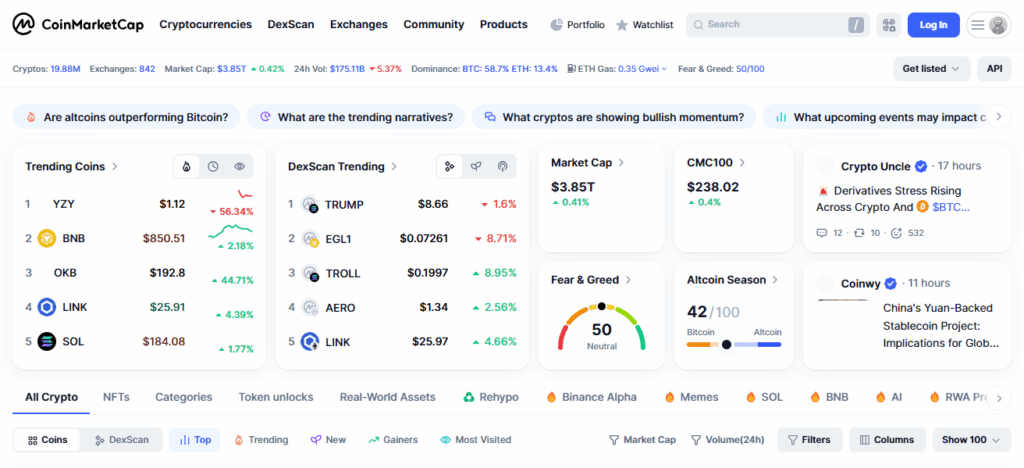The height and width of the screenshot is (468, 1024).
Task: Select the fire trending toggle in Trending Coins
Action: [x=187, y=166]
